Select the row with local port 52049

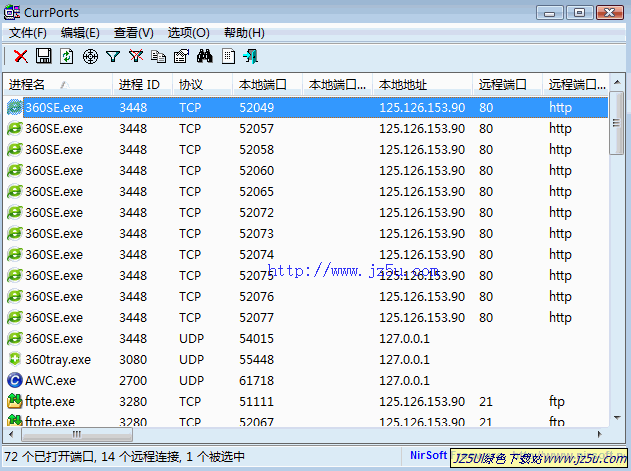[x=306, y=107]
